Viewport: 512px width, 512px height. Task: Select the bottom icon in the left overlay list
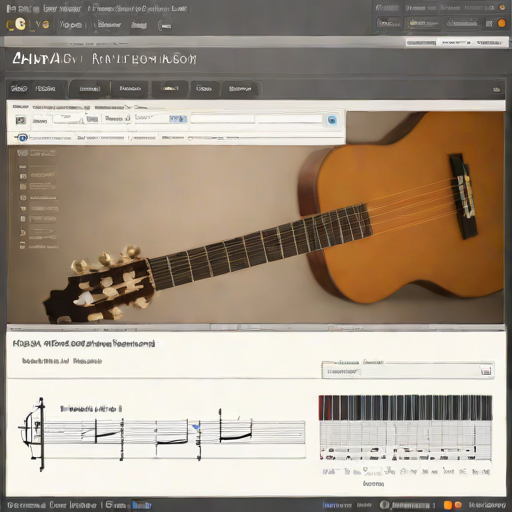(22, 246)
